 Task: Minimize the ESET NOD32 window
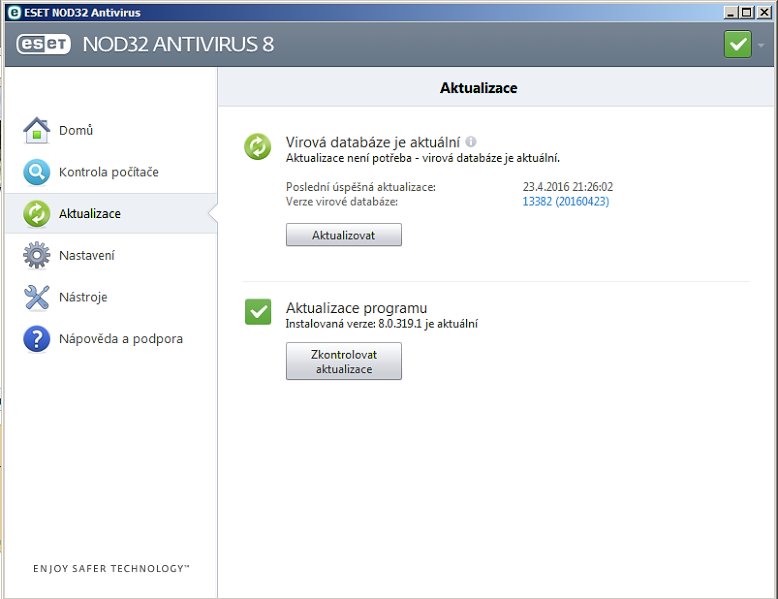(729, 12)
